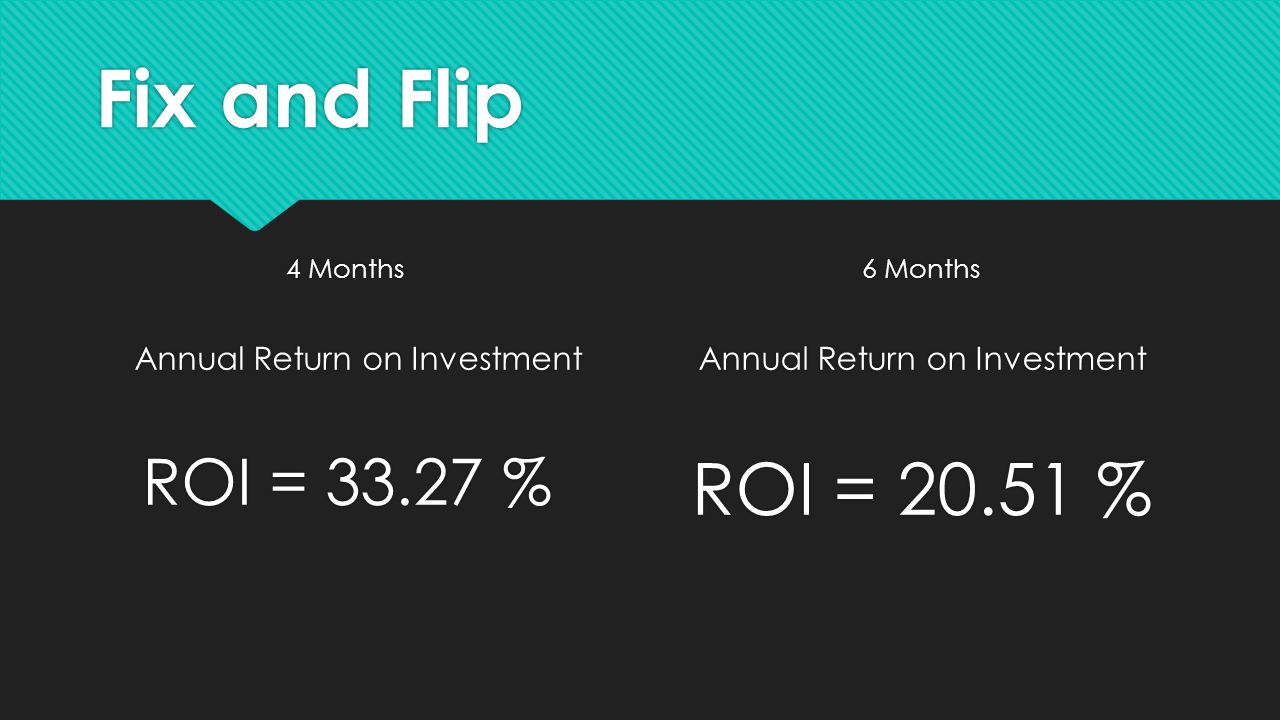The height and width of the screenshot is (720, 1280).
Task: Click the word "Fix" in the slide title
Action: click(146, 100)
